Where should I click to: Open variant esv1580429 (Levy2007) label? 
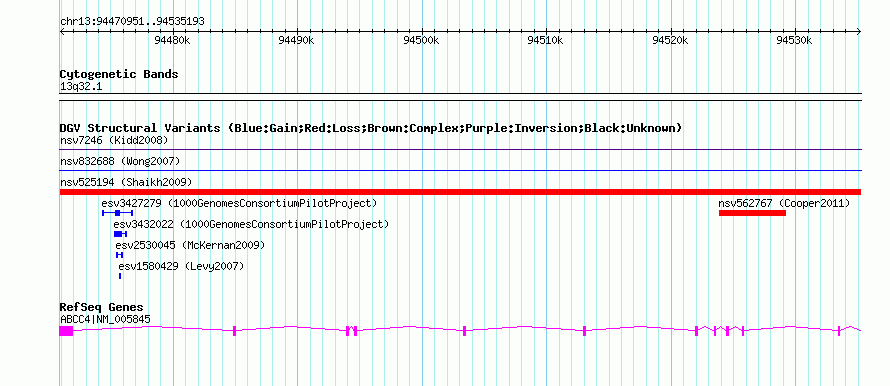coord(181,266)
